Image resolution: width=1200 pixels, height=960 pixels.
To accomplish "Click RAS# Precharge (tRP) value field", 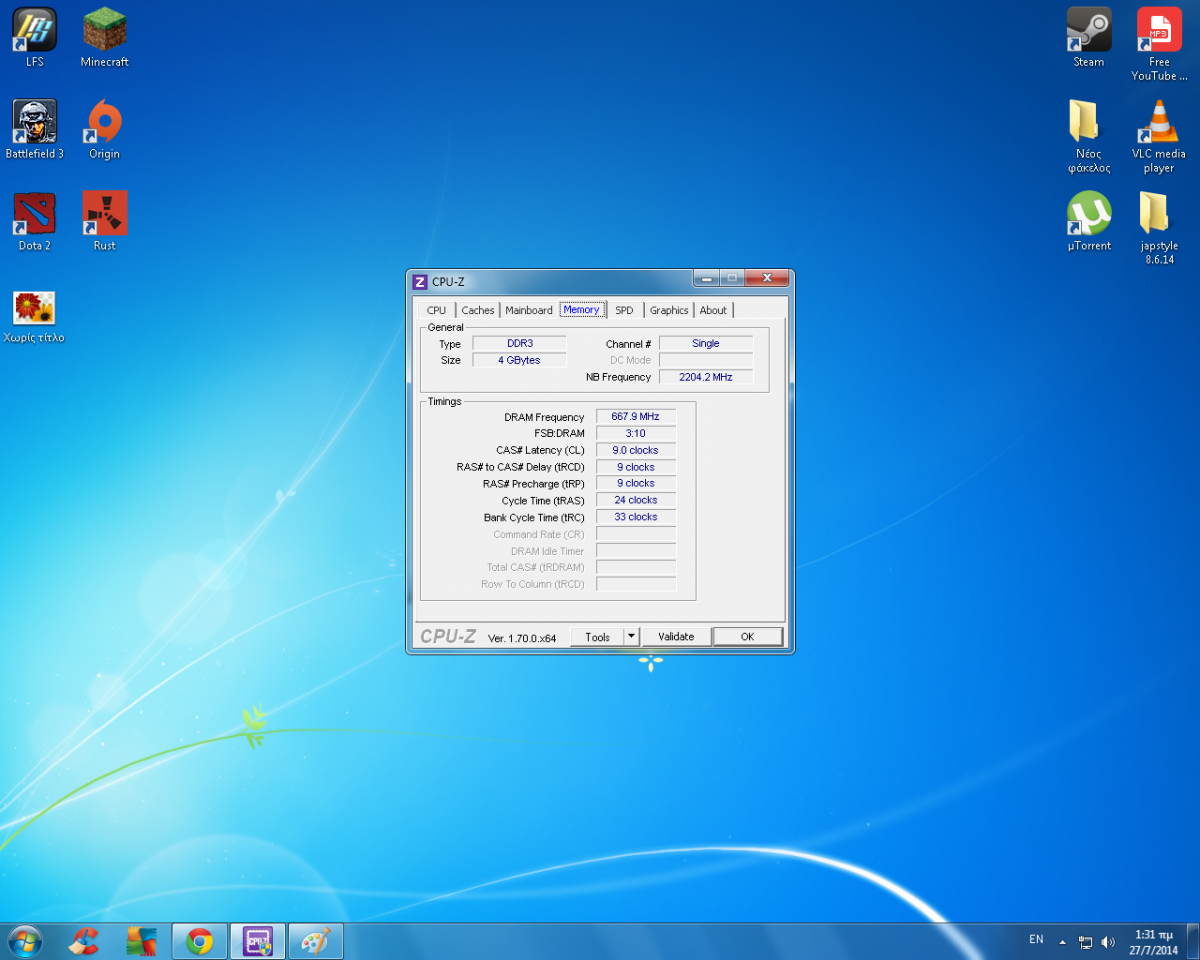I will coord(636,483).
